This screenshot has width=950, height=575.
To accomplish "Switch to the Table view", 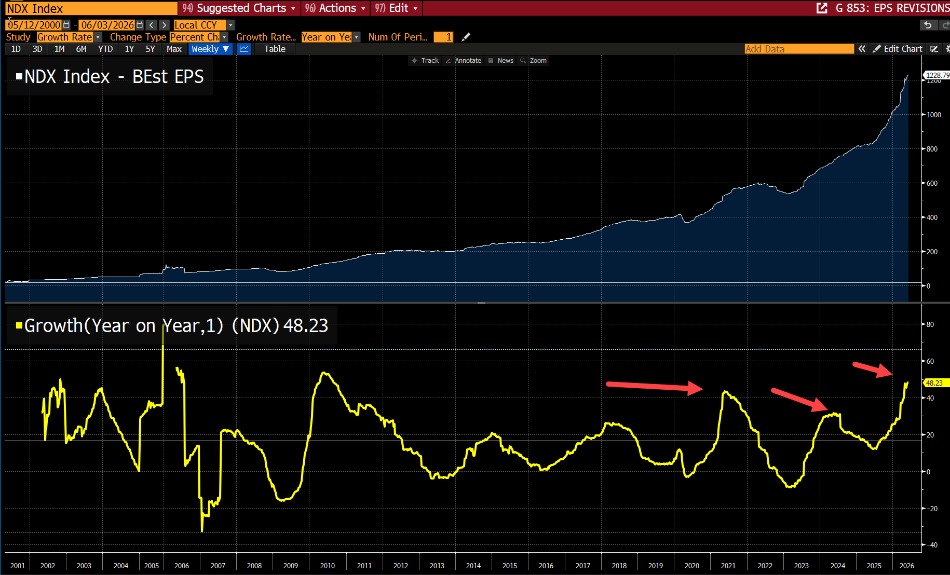I will point(274,49).
